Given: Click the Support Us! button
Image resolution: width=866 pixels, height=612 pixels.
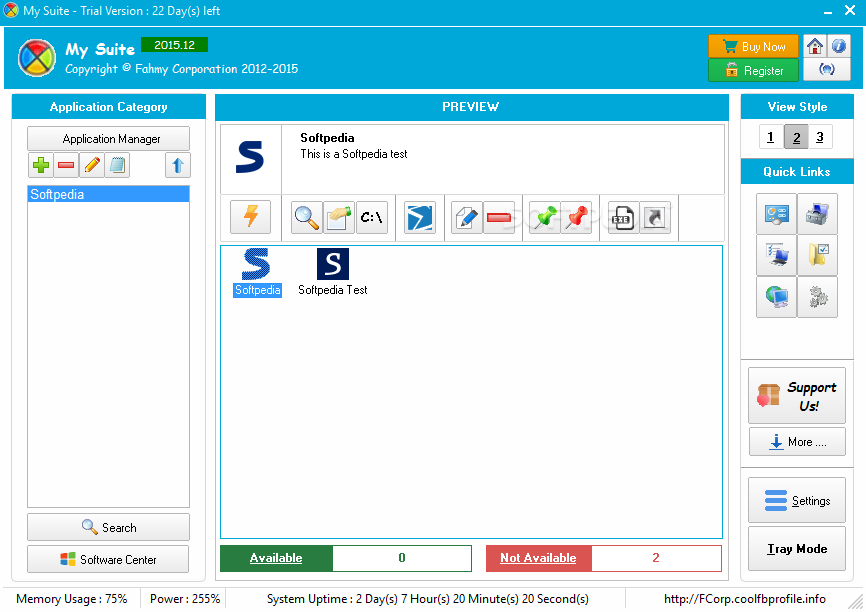Looking at the screenshot, I should [796, 396].
